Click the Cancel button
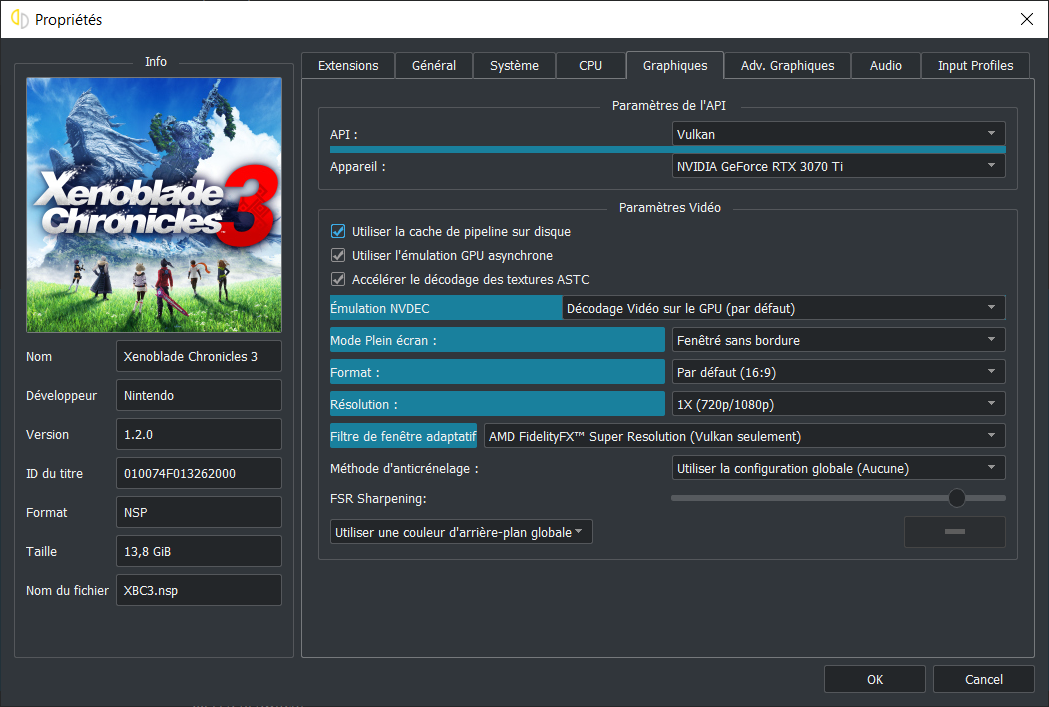Screen dimensions: 1049x707 pos(983,679)
